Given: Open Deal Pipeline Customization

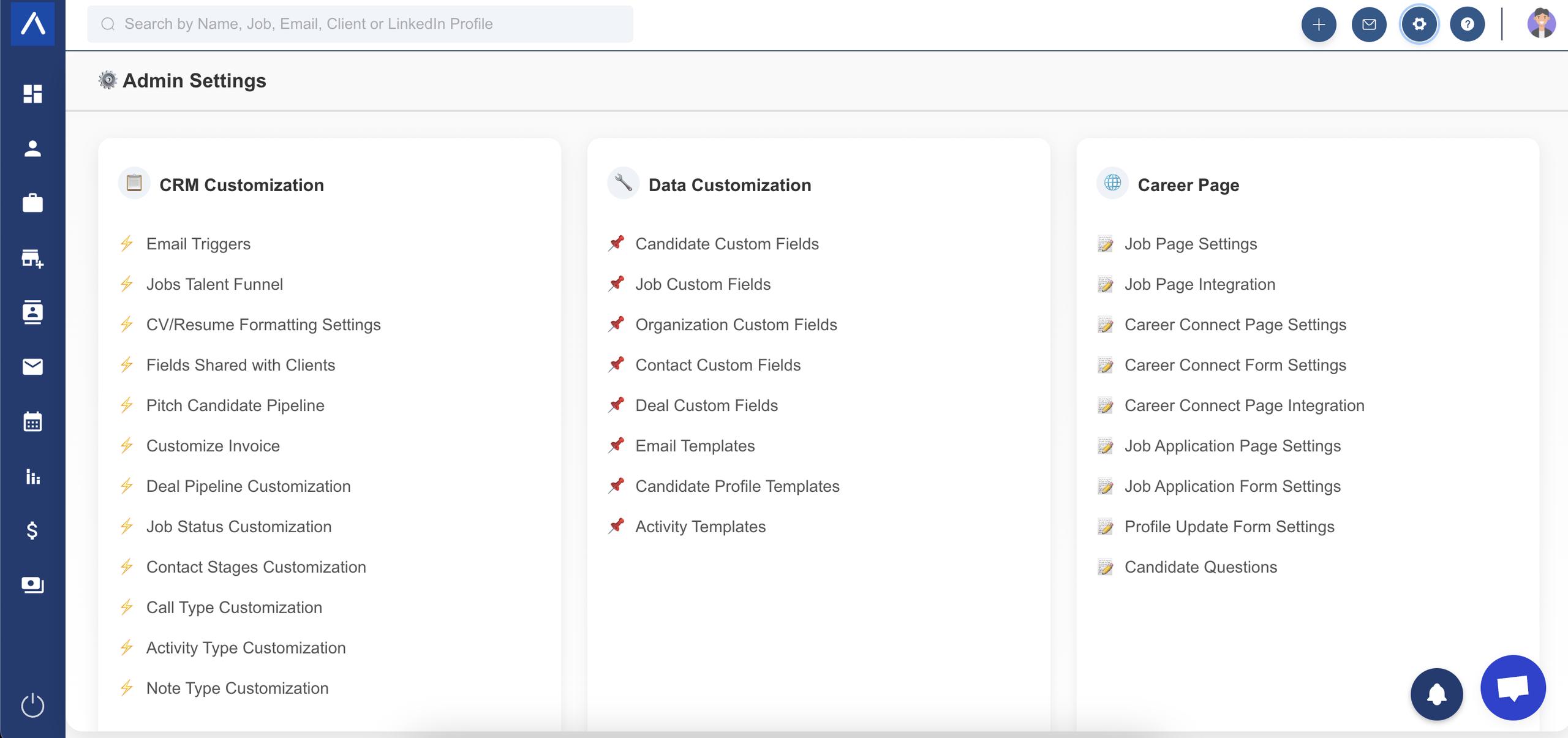Looking at the screenshot, I should tap(248, 486).
